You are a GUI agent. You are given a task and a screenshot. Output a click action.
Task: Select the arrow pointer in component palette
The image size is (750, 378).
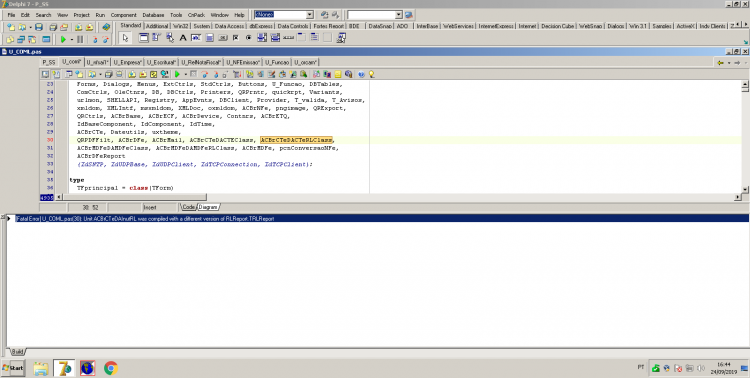[126, 38]
